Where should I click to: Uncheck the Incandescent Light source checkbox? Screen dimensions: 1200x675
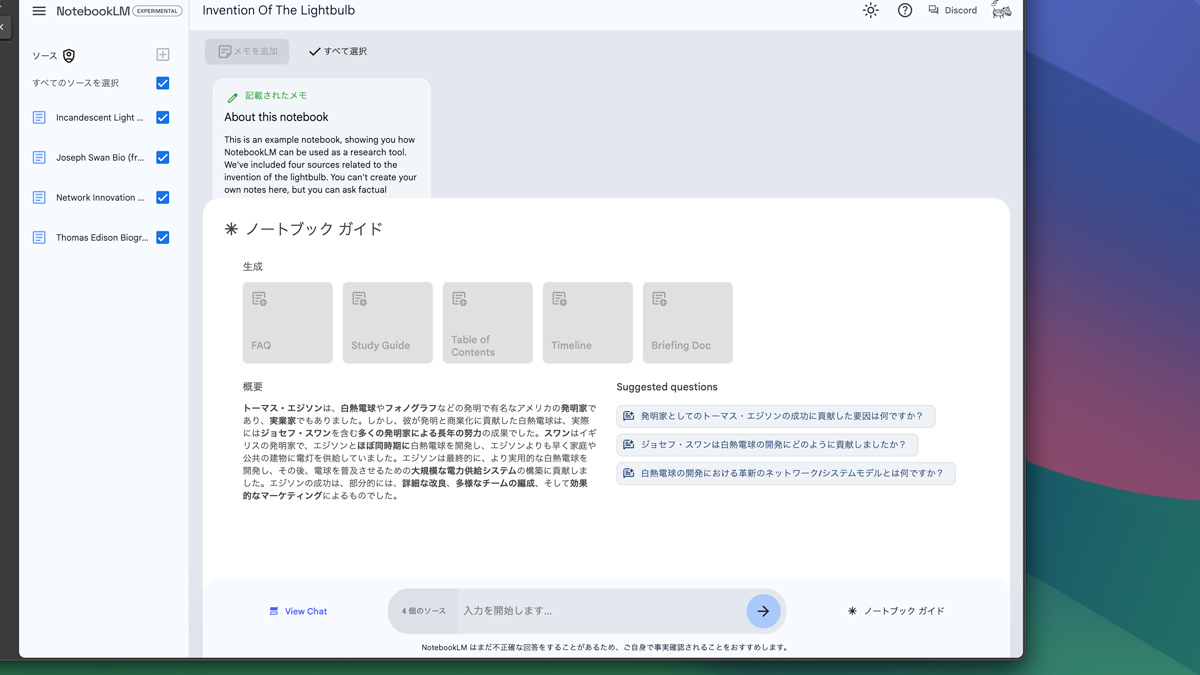[x=163, y=117]
